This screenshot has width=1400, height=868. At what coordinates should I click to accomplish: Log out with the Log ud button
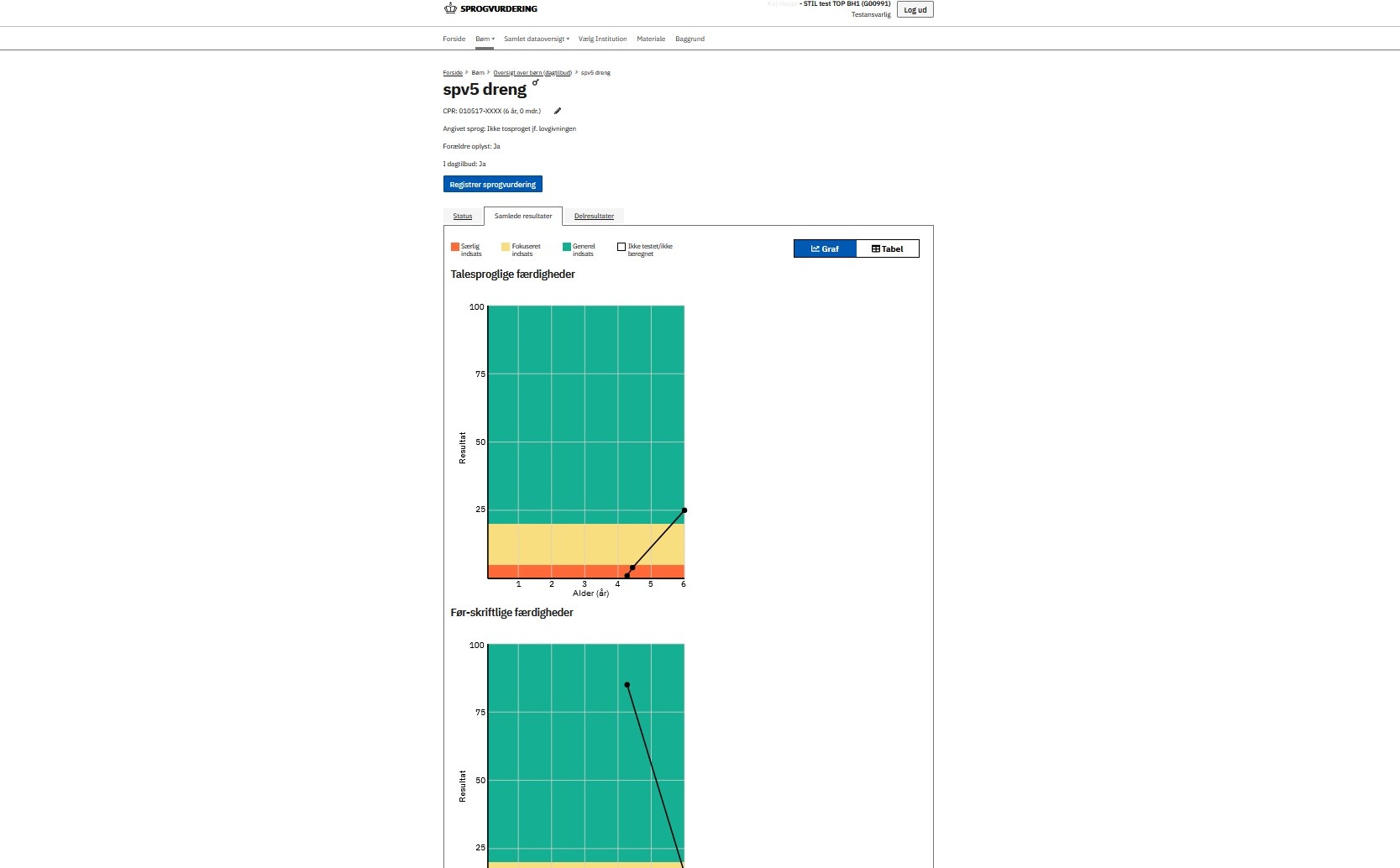click(915, 9)
